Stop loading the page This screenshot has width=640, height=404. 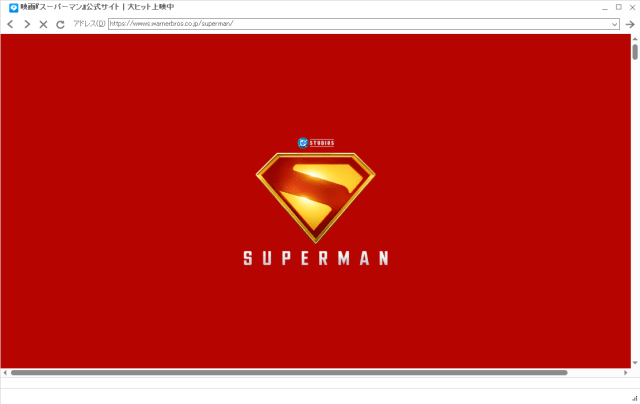click(43, 24)
